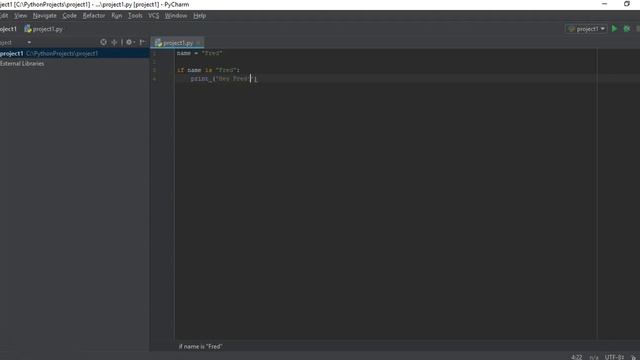Open the Project view selector dropdown arrow
Screen dimensions: 640x360
(x=29, y=42)
